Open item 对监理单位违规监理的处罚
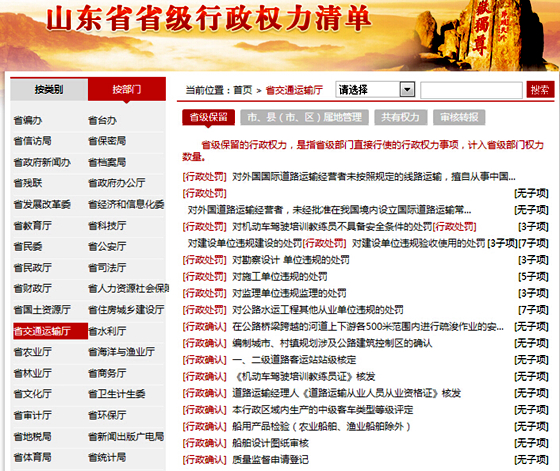 pos(289,293)
